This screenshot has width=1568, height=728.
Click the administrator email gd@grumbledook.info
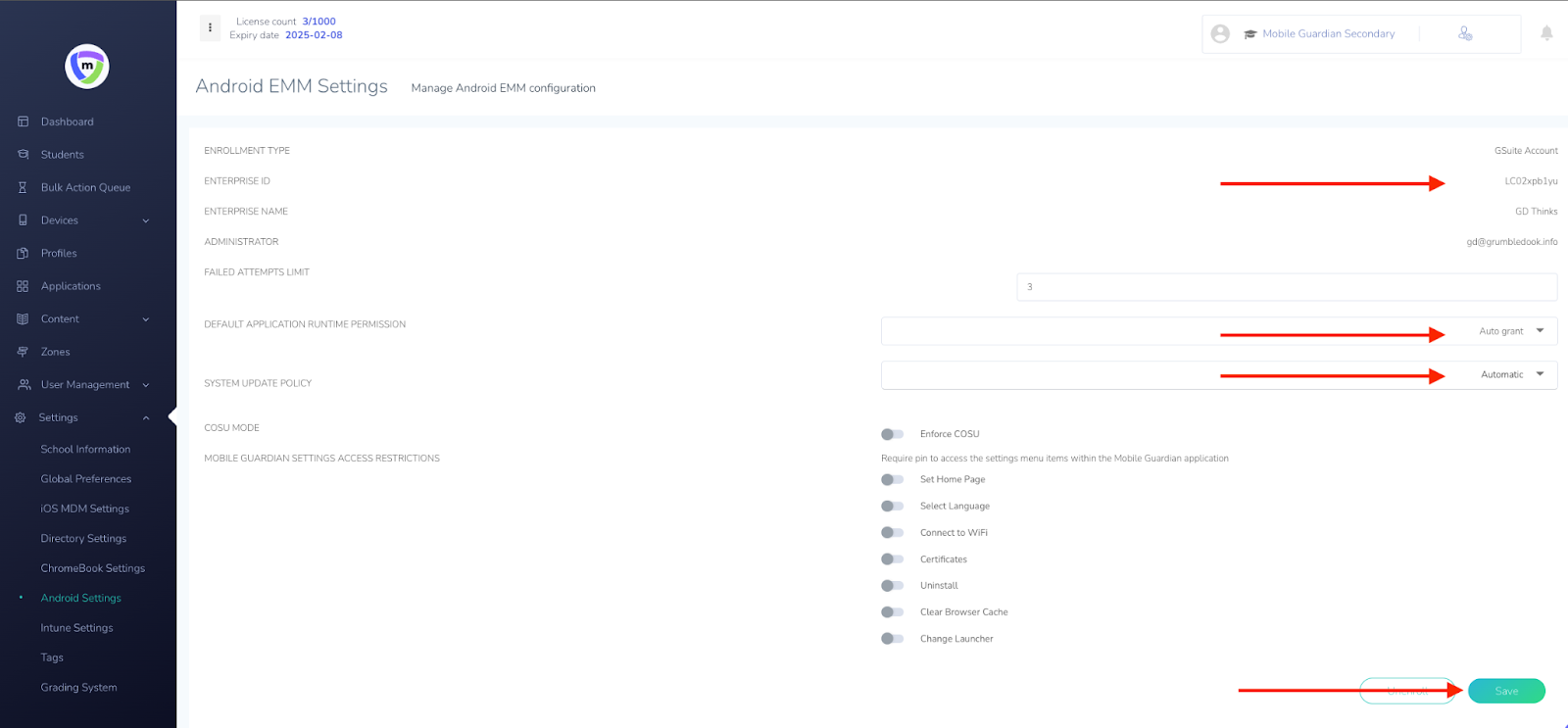coord(1512,242)
